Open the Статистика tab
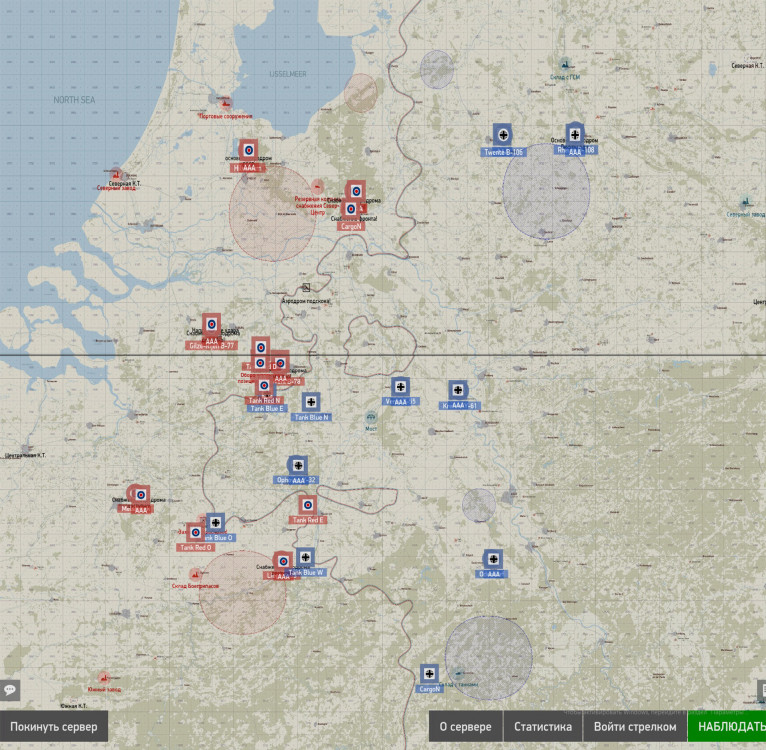The height and width of the screenshot is (750, 766). click(x=543, y=727)
